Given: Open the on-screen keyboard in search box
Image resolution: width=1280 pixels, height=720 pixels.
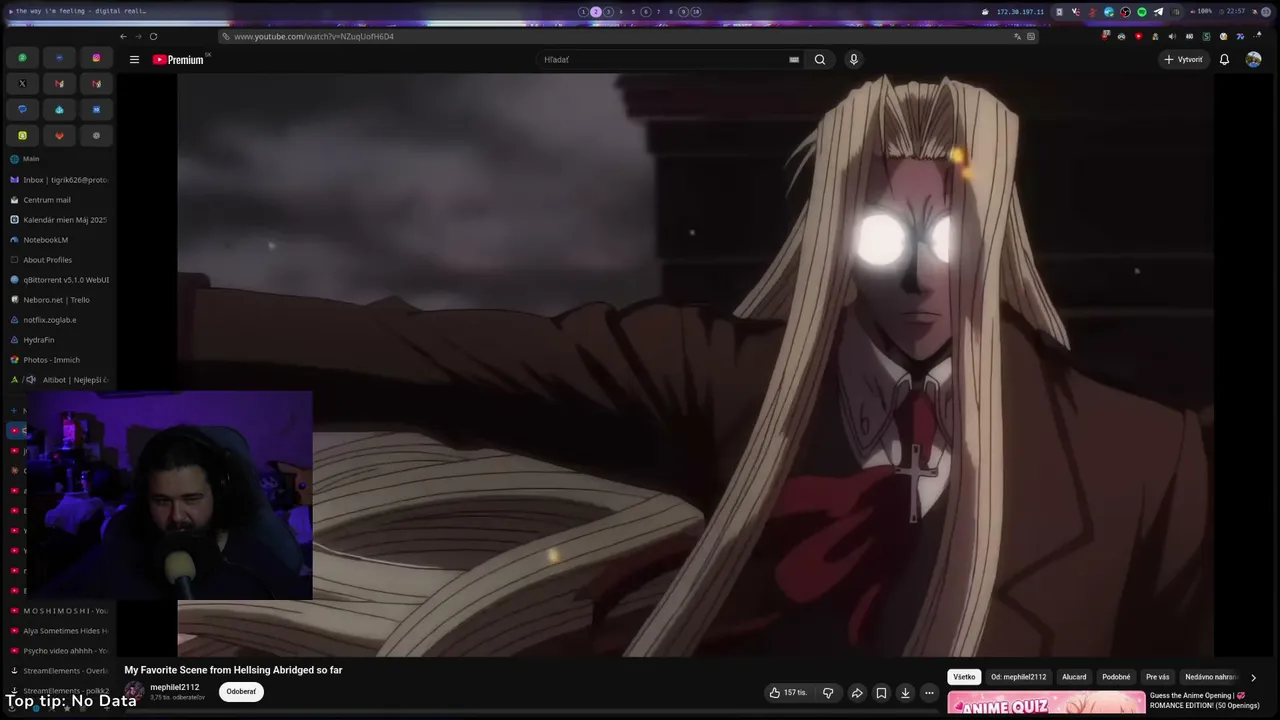Looking at the screenshot, I should pos(794,60).
